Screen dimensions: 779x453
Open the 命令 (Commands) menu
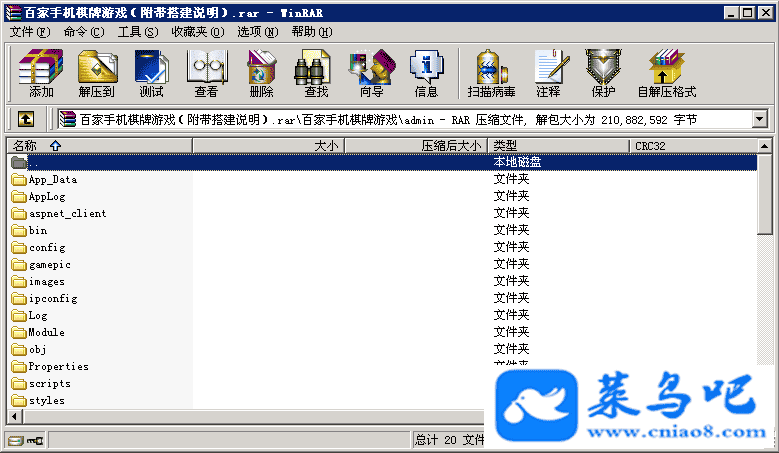coord(84,32)
